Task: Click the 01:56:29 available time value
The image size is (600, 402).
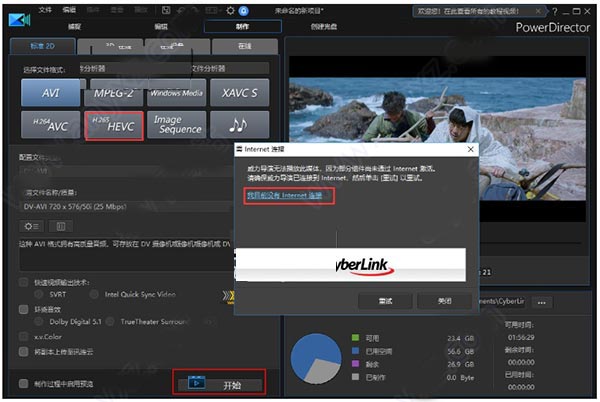Action: click(521, 337)
